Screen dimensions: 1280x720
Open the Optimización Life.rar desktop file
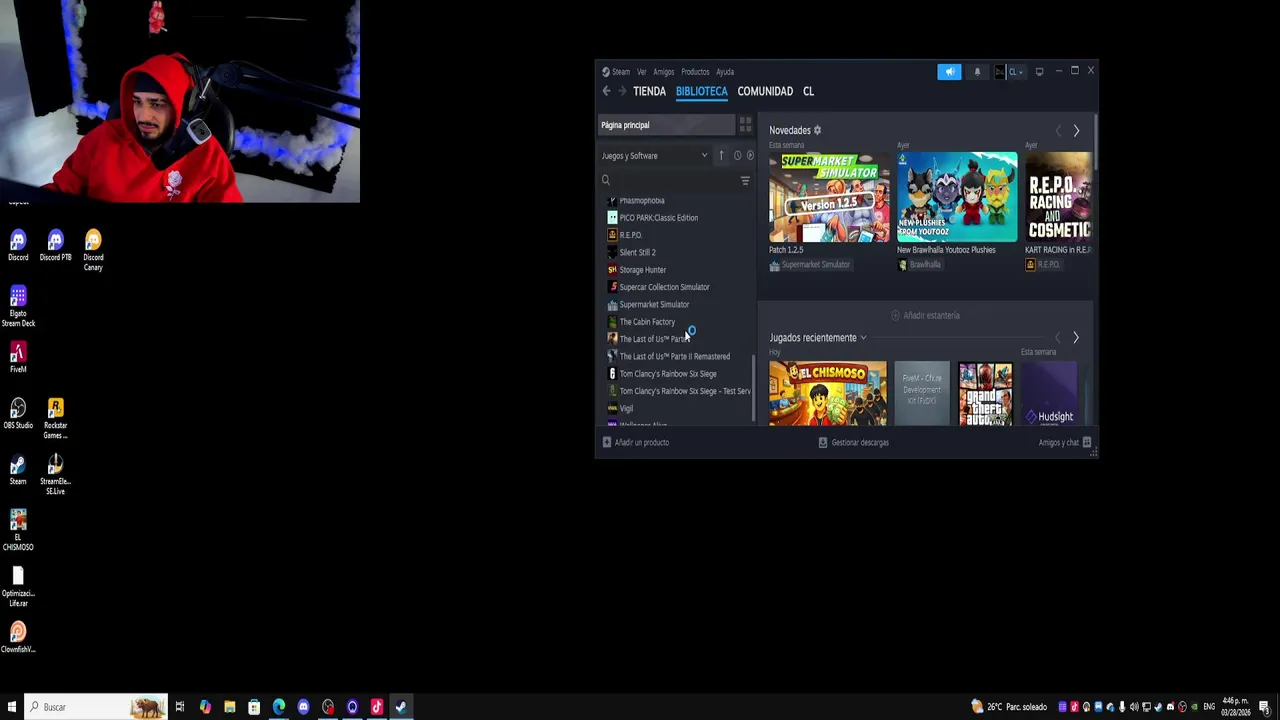[18, 587]
